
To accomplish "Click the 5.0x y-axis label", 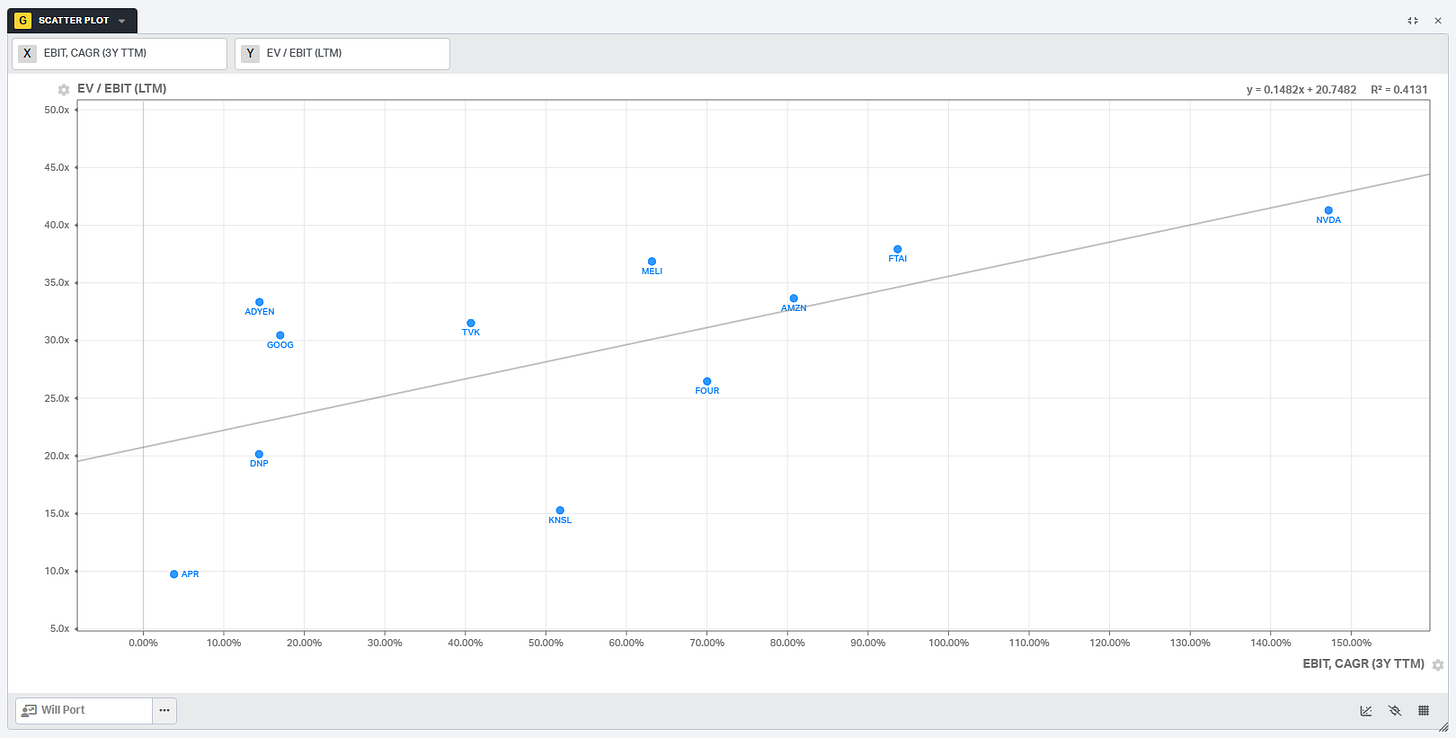I will (x=59, y=629).
